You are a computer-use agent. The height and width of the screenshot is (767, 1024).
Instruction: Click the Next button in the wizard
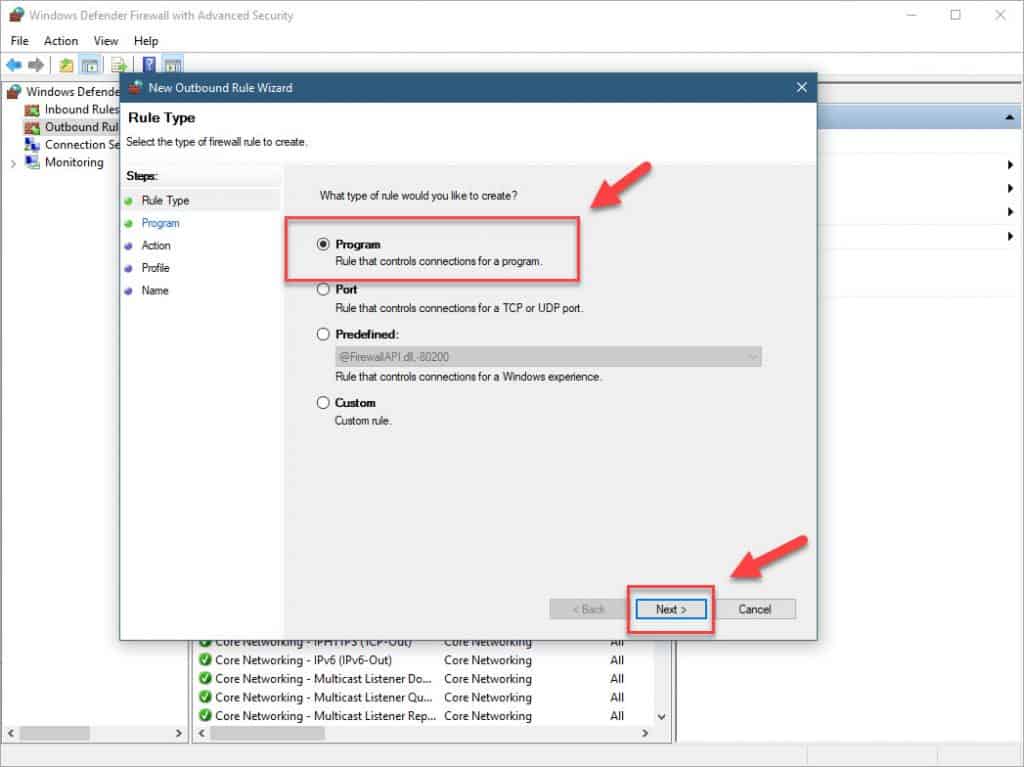coord(669,609)
